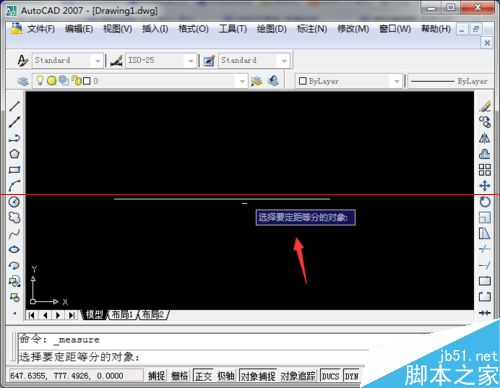Toggle 正交 ortho mode
Viewport: 500px width, 388px height.
(203, 376)
